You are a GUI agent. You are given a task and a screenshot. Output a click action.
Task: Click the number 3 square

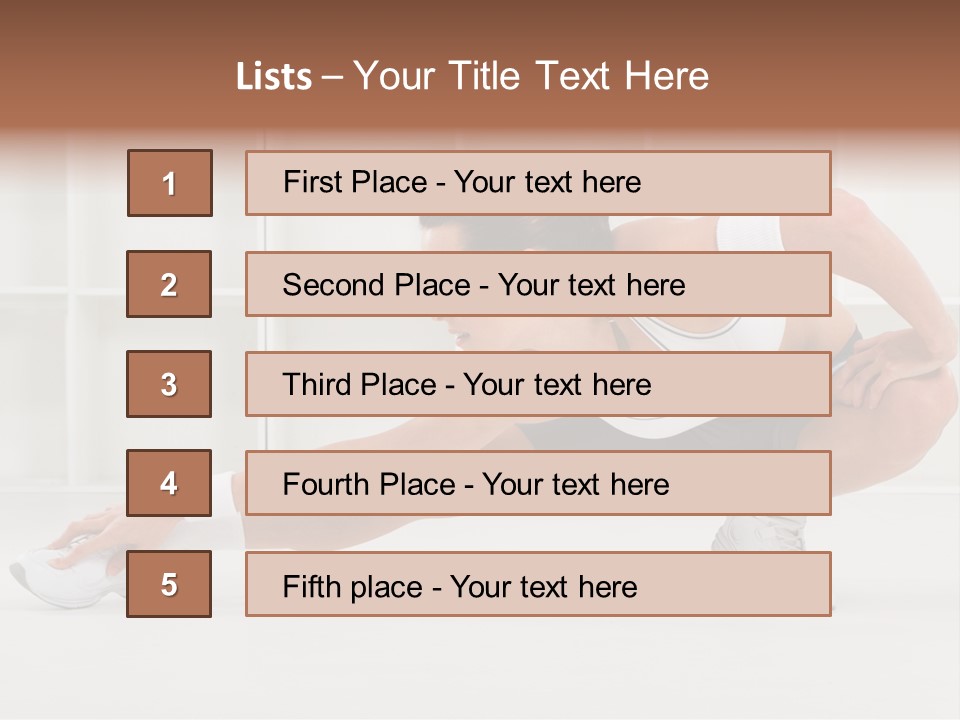coord(169,384)
